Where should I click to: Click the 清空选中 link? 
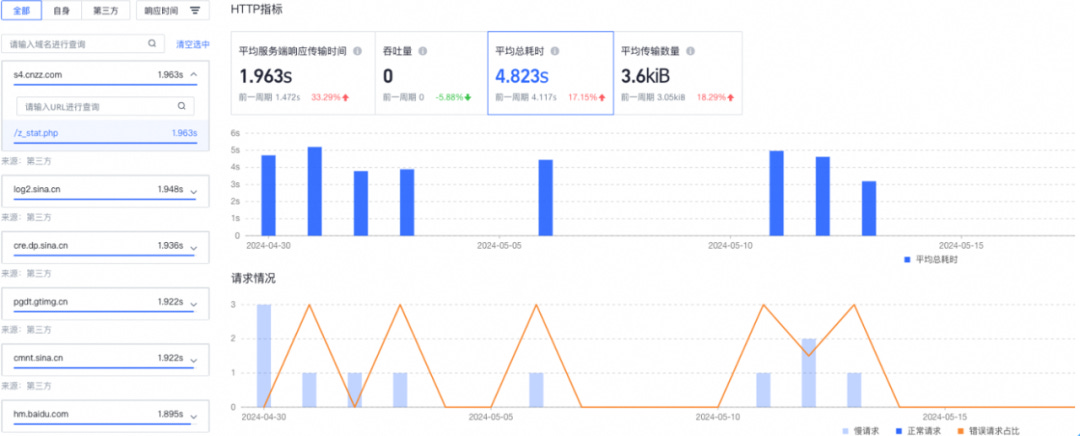point(193,44)
